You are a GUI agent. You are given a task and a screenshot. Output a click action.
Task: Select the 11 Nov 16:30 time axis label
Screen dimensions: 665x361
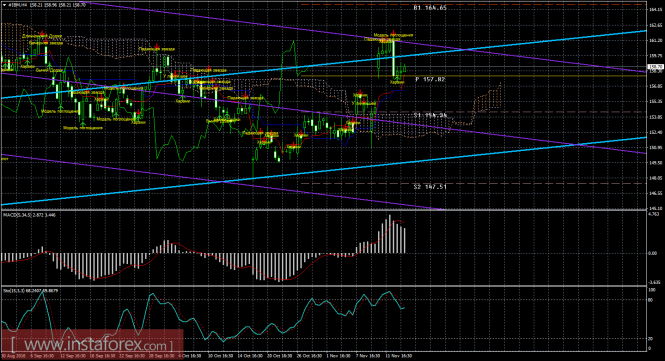(x=399, y=356)
